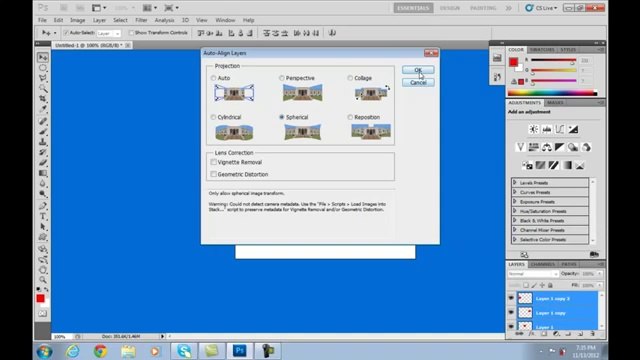Select the Hand tool

(43, 270)
